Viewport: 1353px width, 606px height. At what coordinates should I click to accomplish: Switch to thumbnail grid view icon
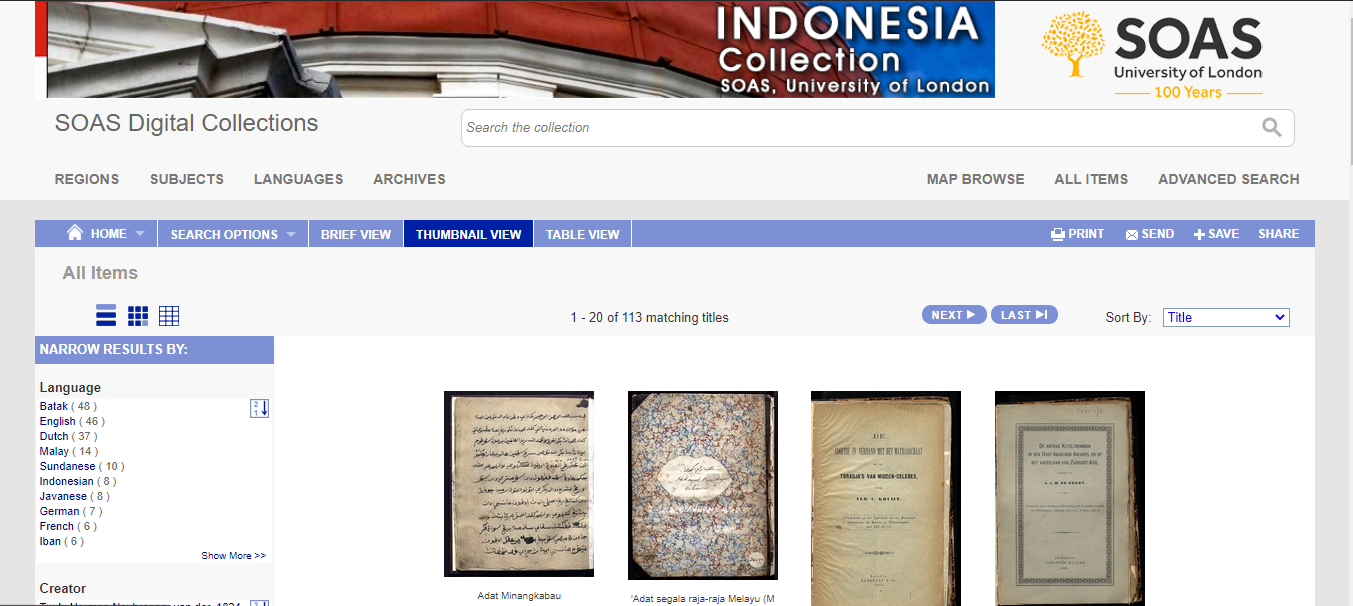pyautogui.click(x=138, y=316)
